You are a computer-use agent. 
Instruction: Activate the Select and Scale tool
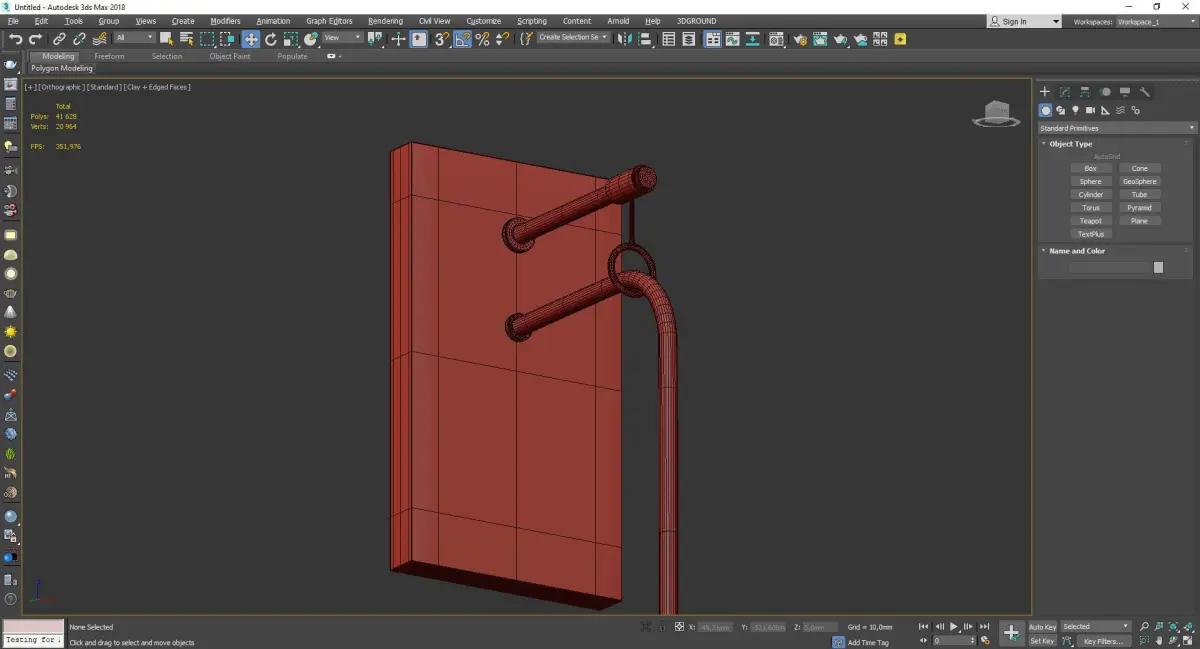click(x=290, y=39)
